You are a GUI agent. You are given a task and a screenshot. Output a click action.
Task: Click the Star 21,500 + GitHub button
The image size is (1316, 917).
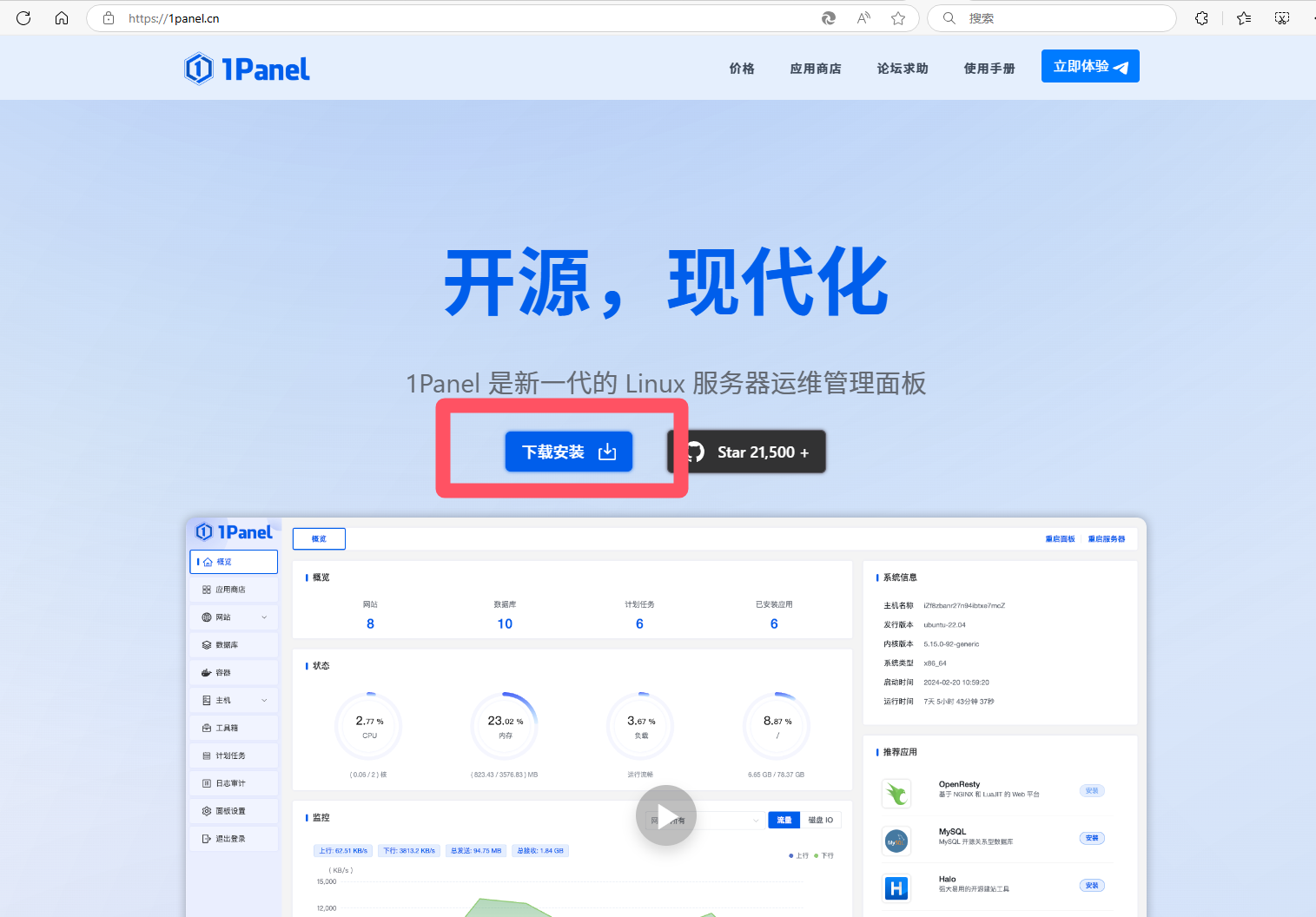click(747, 452)
